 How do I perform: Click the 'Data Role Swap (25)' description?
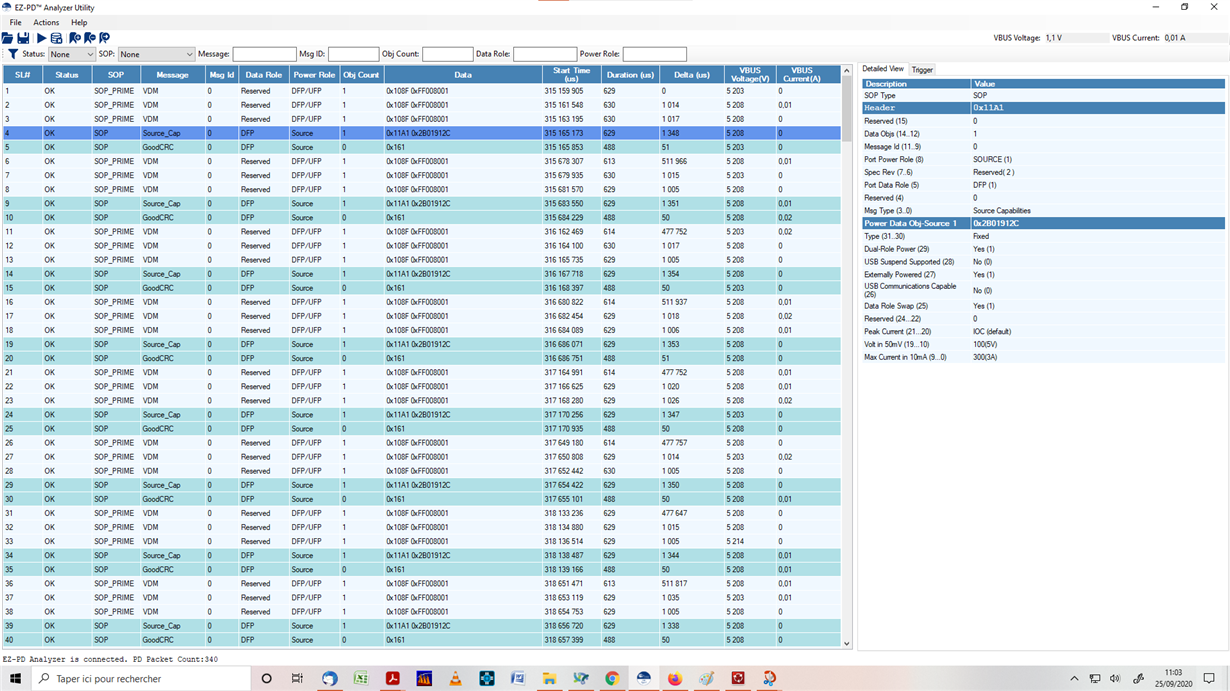click(896, 306)
